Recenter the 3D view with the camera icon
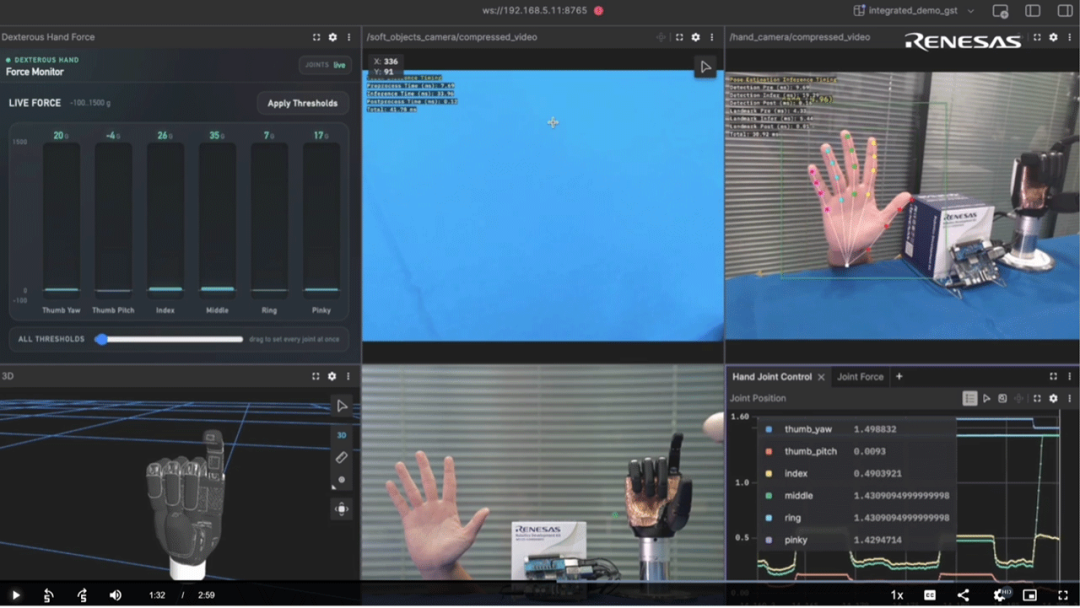This screenshot has height=608, width=1080. [x=342, y=509]
